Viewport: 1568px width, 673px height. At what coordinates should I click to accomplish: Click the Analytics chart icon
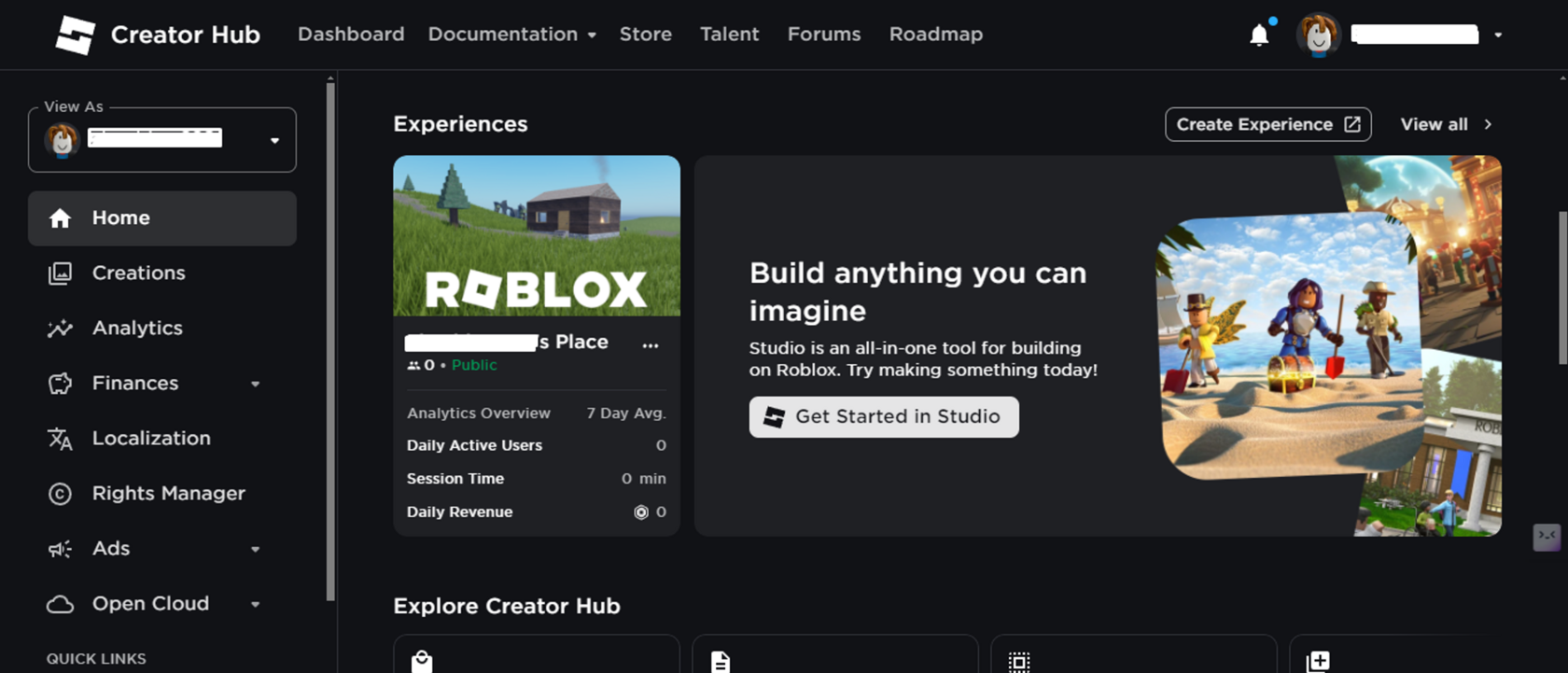coord(60,329)
